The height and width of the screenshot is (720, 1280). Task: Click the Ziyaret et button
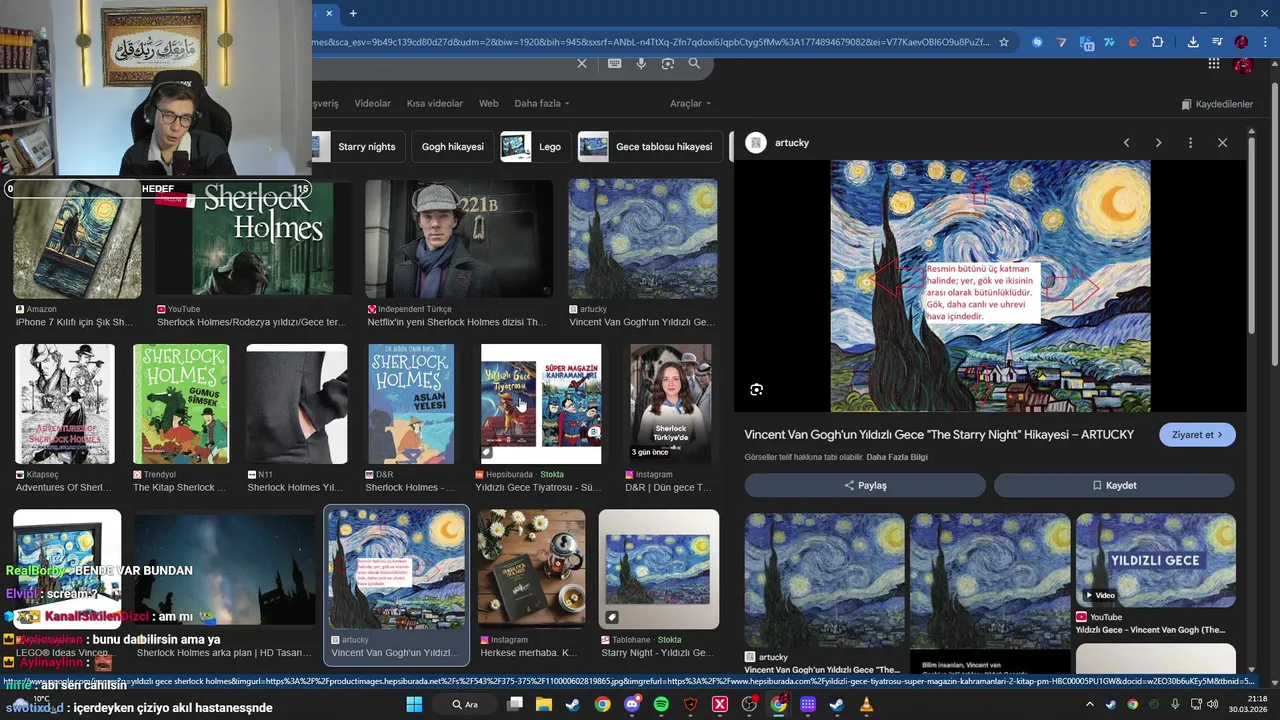(1197, 435)
